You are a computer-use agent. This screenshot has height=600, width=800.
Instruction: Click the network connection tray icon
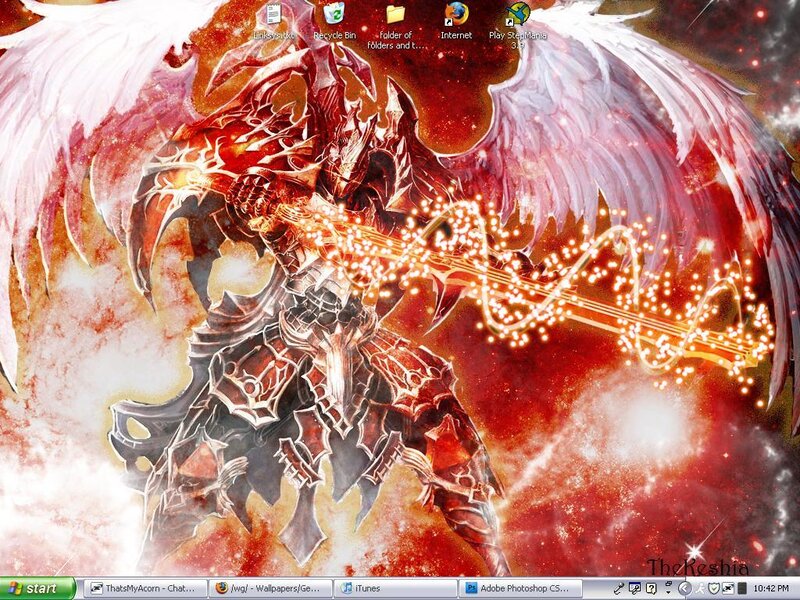tap(728, 589)
